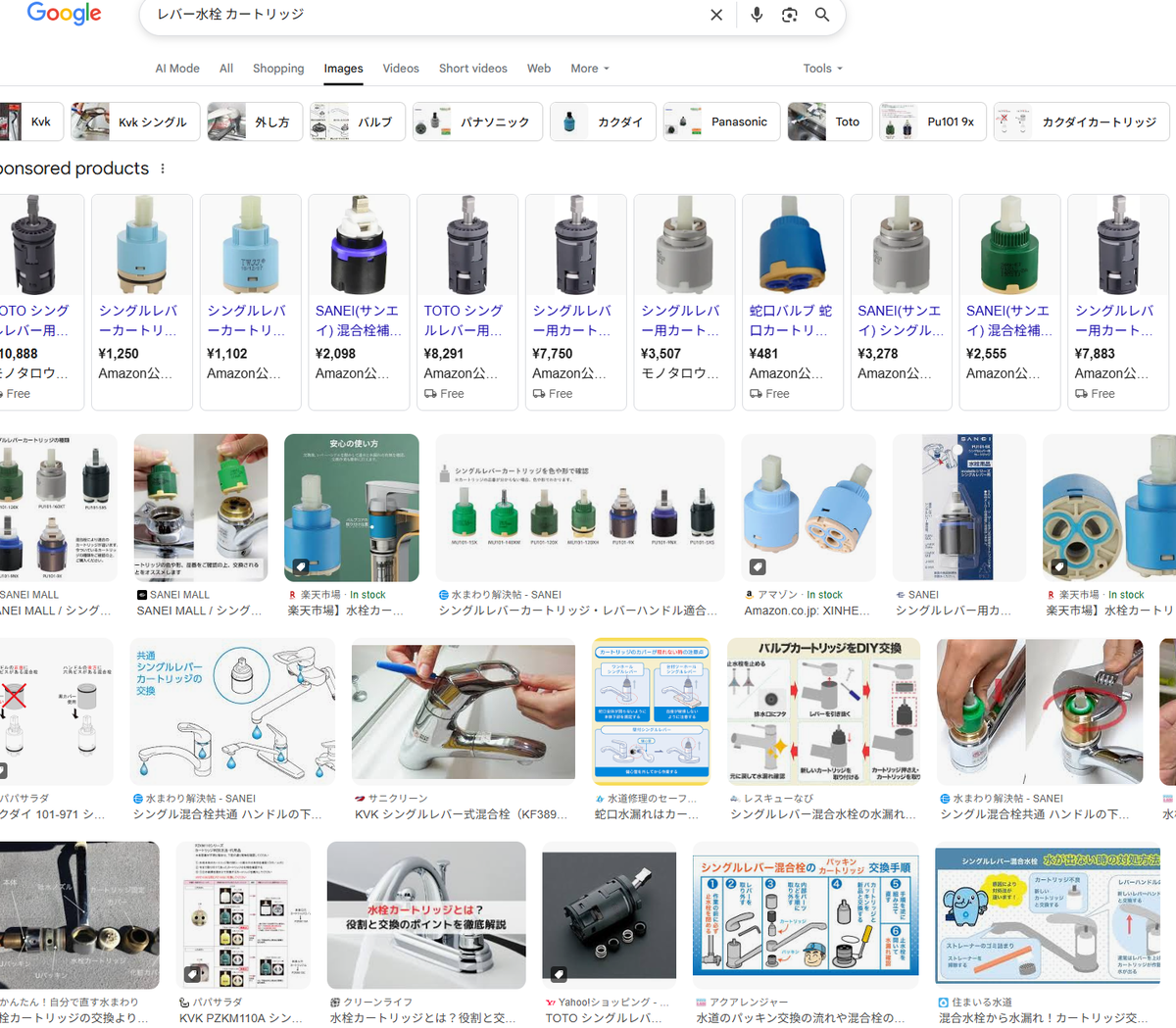Submit search with the magnifier icon
1176x1028 pixels.
[x=822, y=15]
